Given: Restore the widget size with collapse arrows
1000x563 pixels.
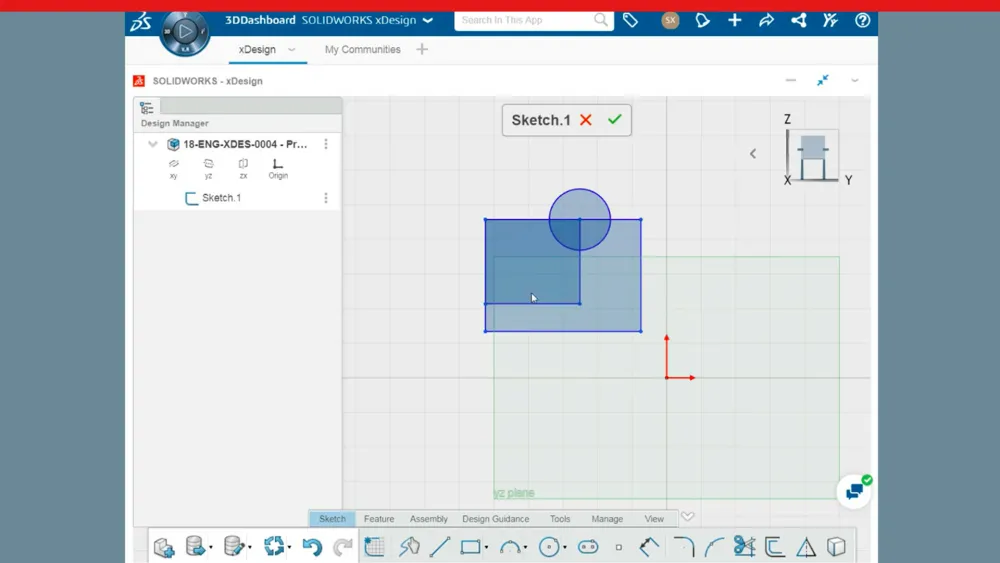Looking at the screenshot, I should [x=823, y=80].
